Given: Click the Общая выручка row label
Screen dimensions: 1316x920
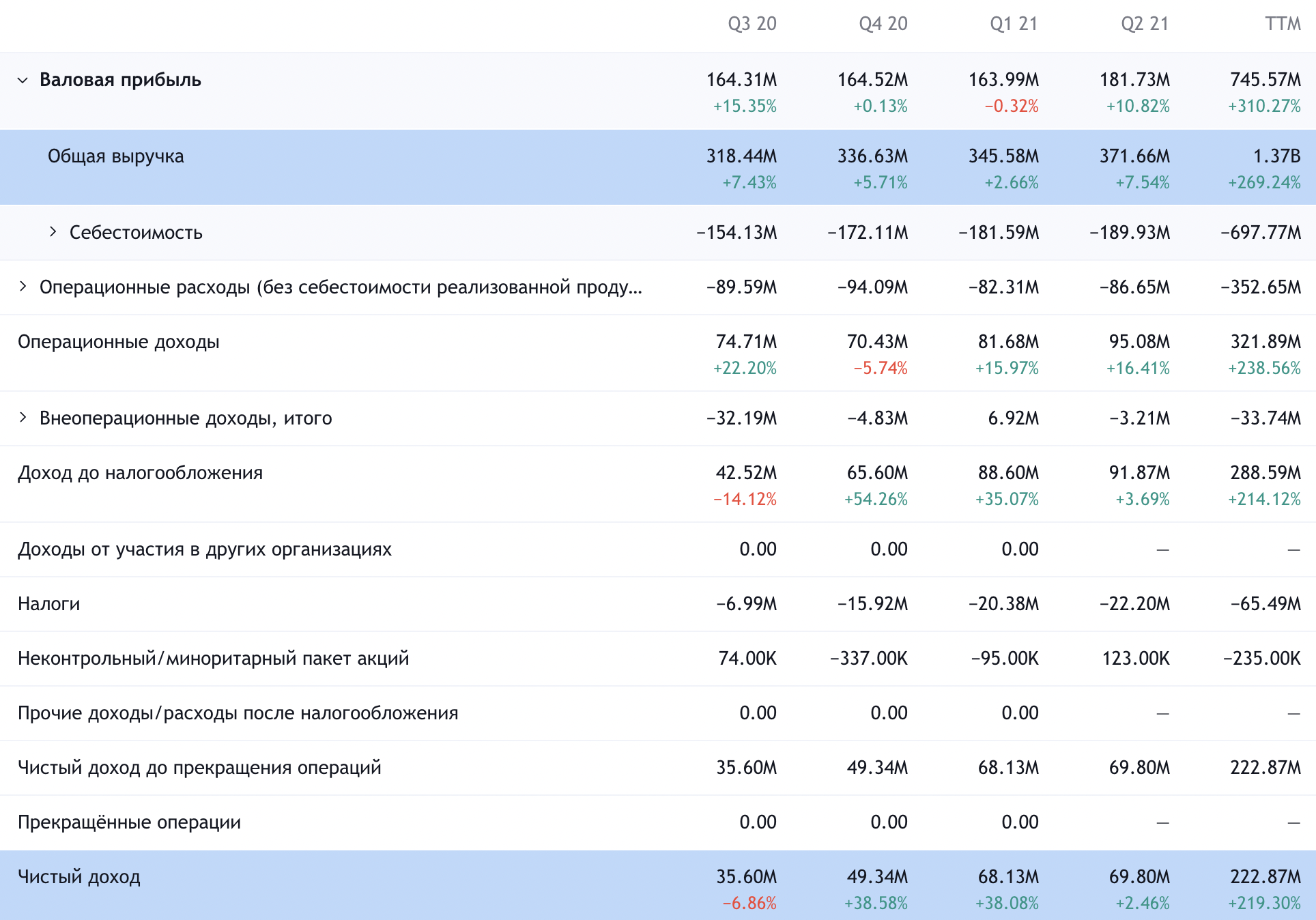Looking at the screenshot, I should click(116, 156).
